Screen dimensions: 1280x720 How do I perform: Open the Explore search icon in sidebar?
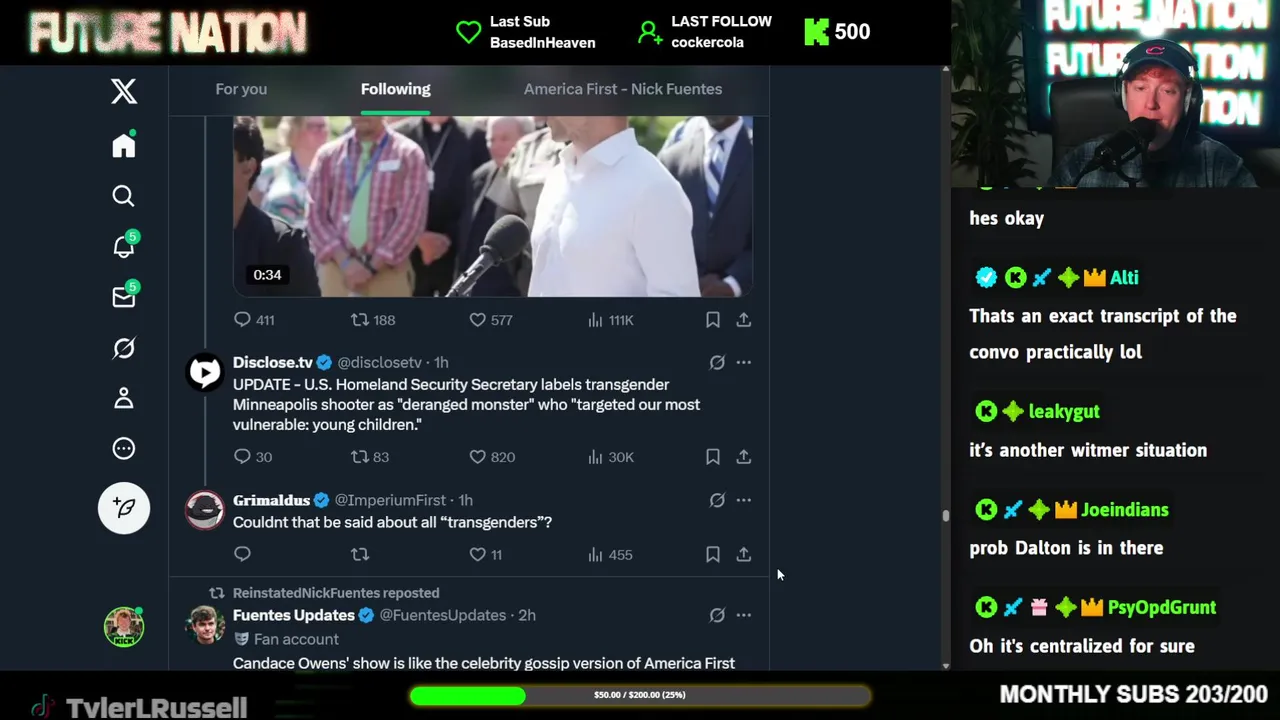tap(124, 196)
